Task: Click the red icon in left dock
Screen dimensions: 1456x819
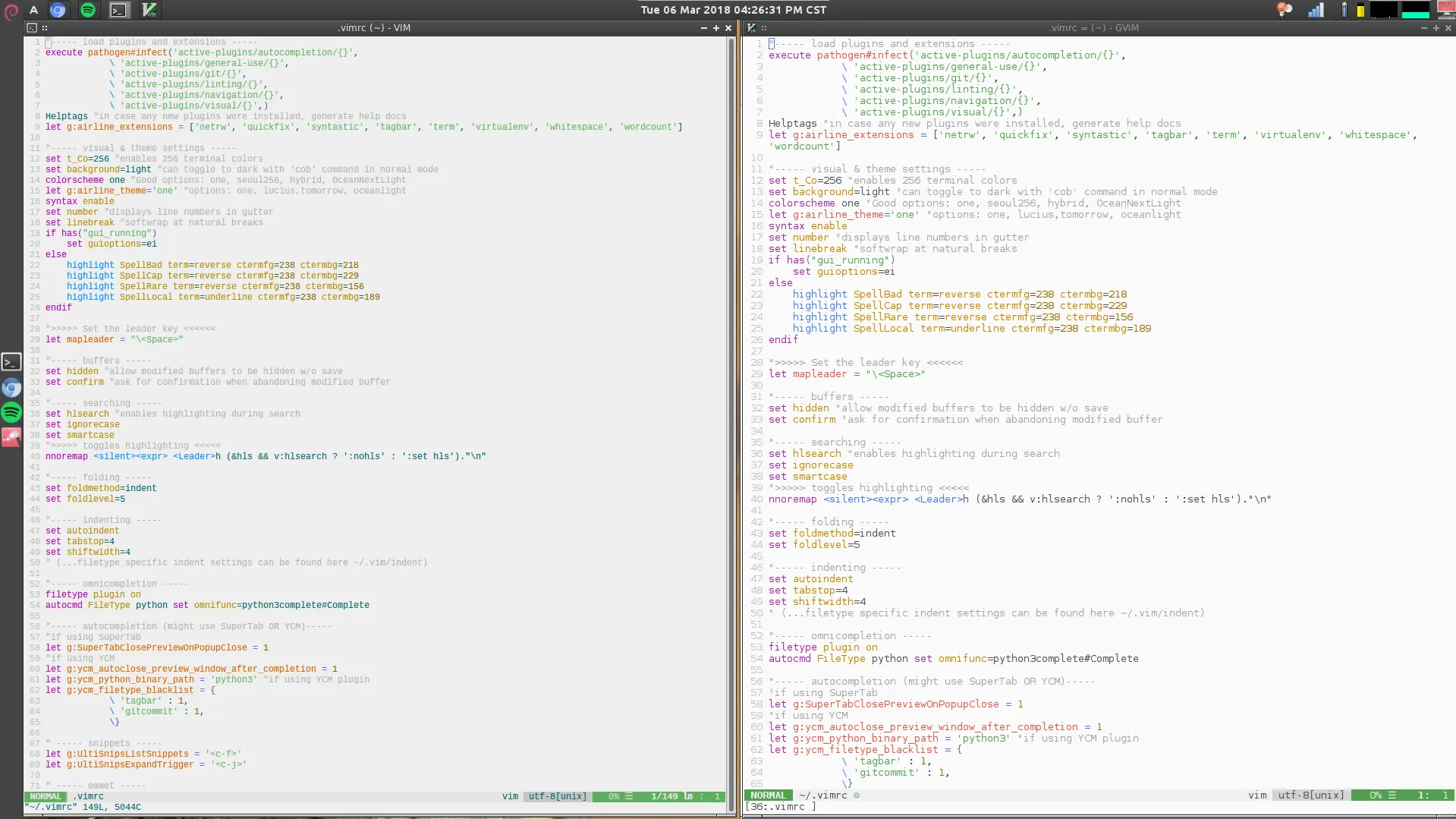Action: click(x=11, y=437)
